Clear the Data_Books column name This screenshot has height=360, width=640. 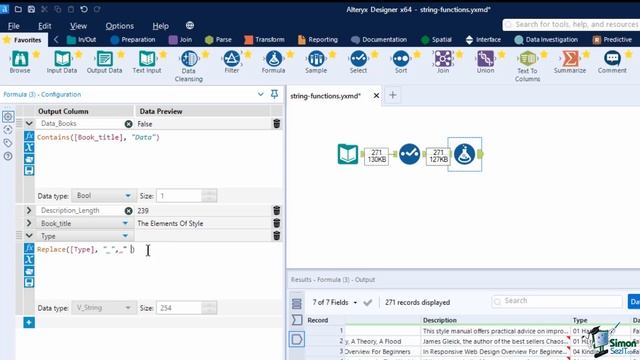tap(128, 124)
